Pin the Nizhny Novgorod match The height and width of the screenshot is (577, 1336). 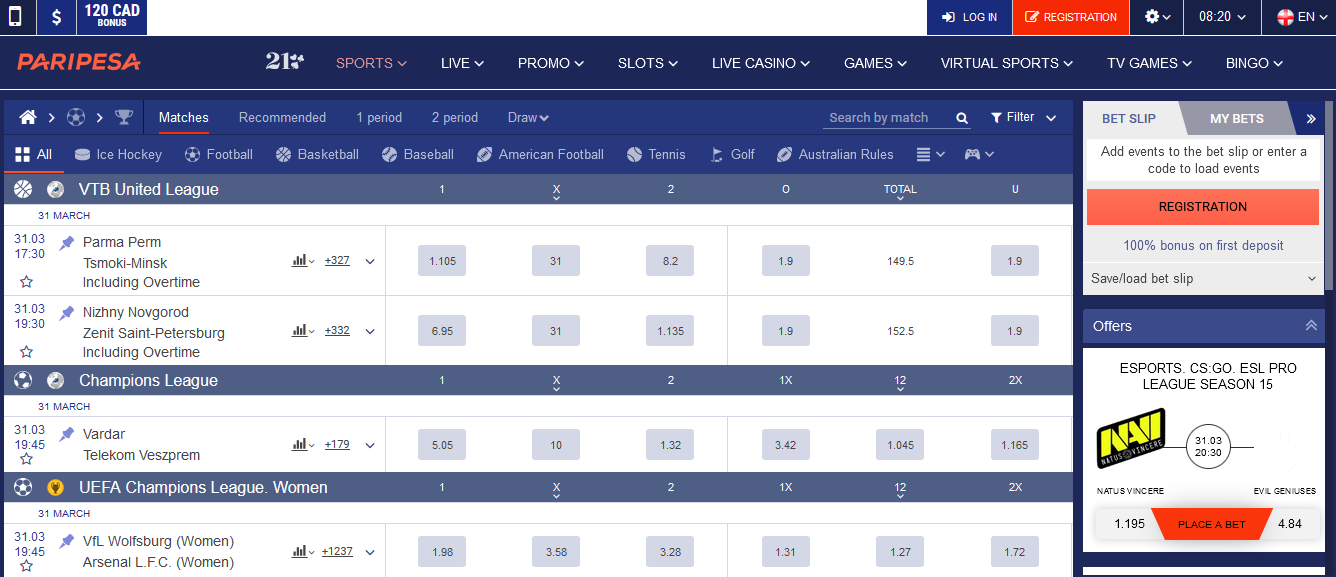(67, 313)
